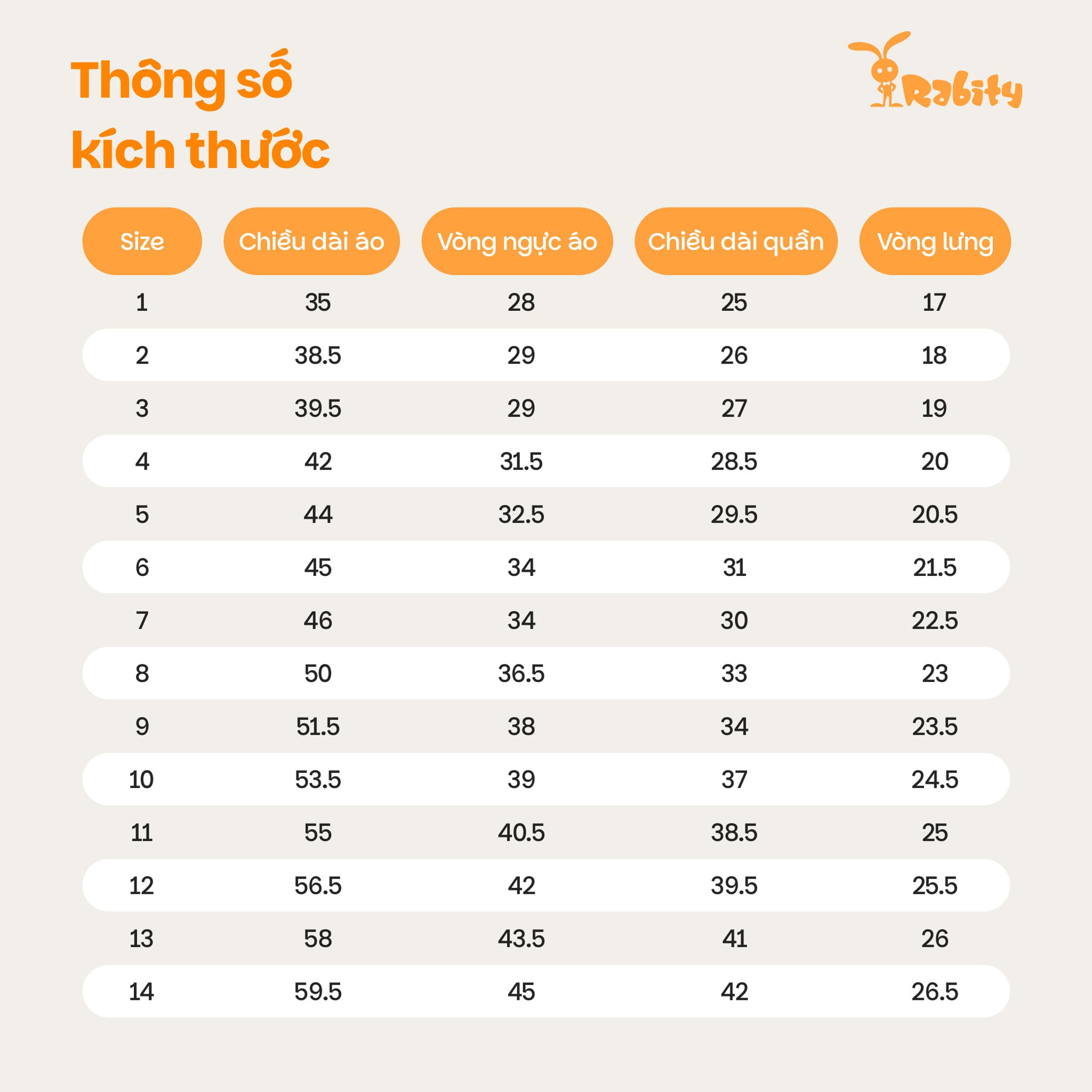The height and width of the screenshot is (1092, 1092).
Task: Click the 28.5 pants length value
Action: [x=734, y=461]
